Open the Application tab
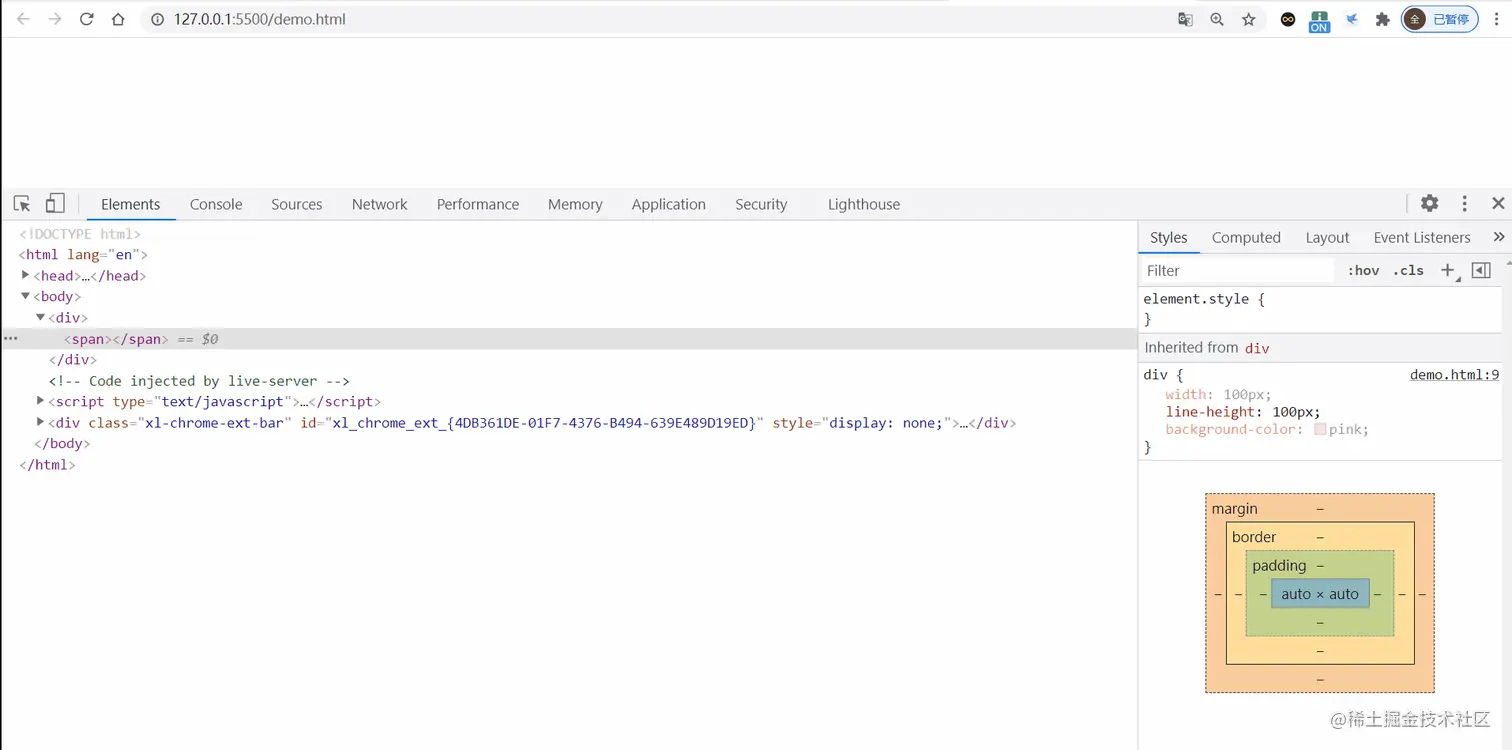 (669, 204)
